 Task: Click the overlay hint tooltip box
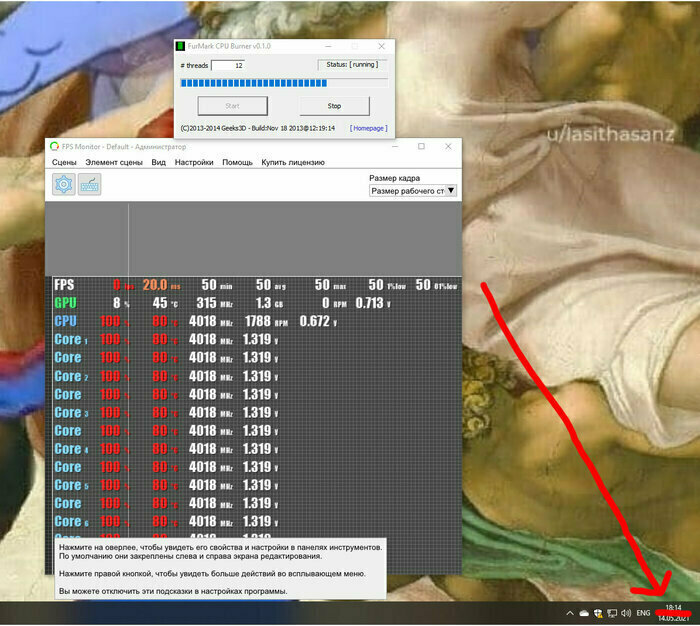[221, 569]
